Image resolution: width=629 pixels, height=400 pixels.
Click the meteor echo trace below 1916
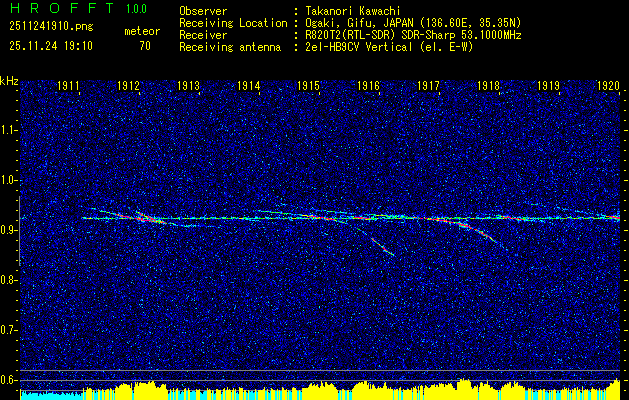[381, 245]
